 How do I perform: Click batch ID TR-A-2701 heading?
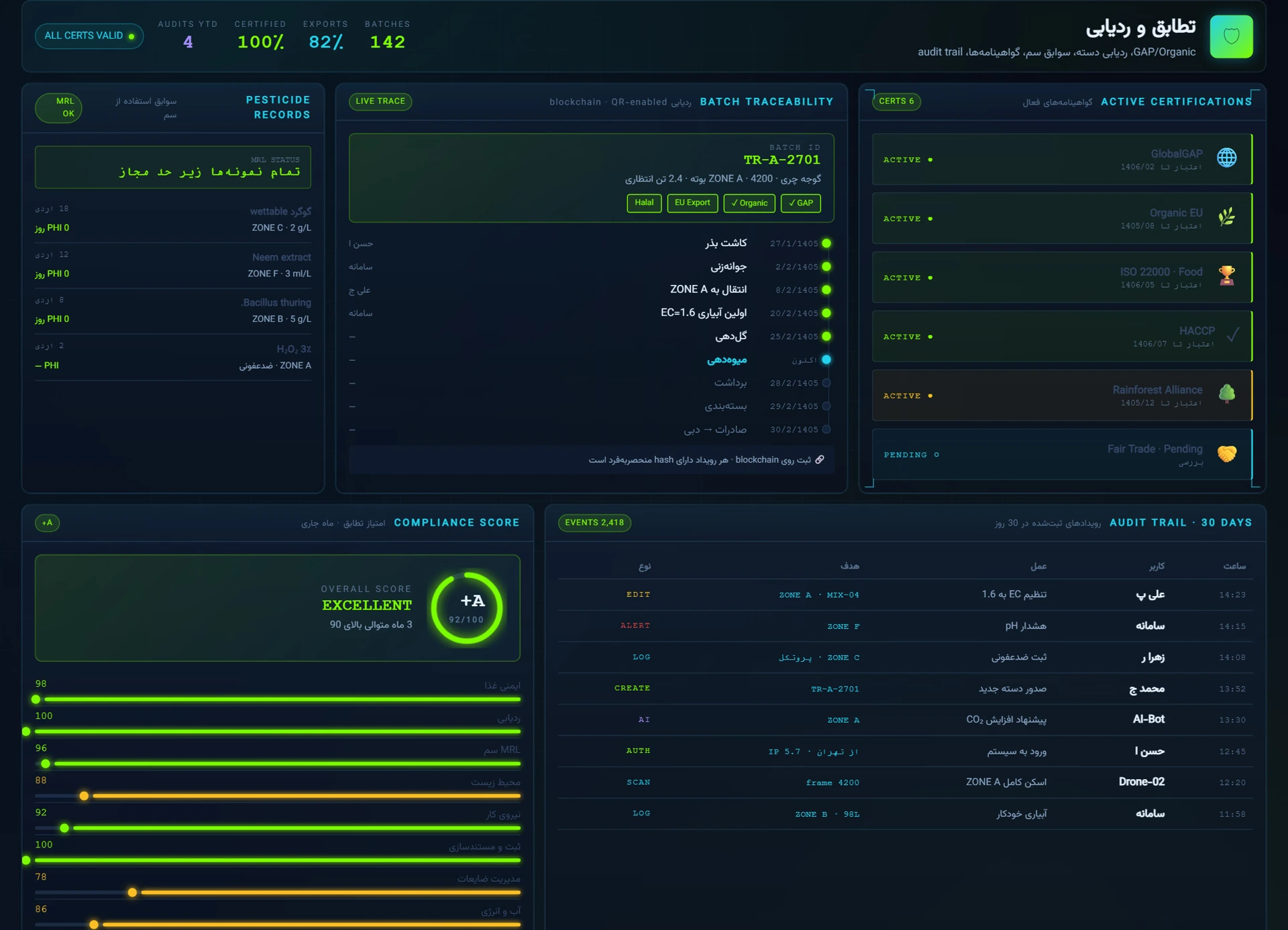[x=782, y=160]
